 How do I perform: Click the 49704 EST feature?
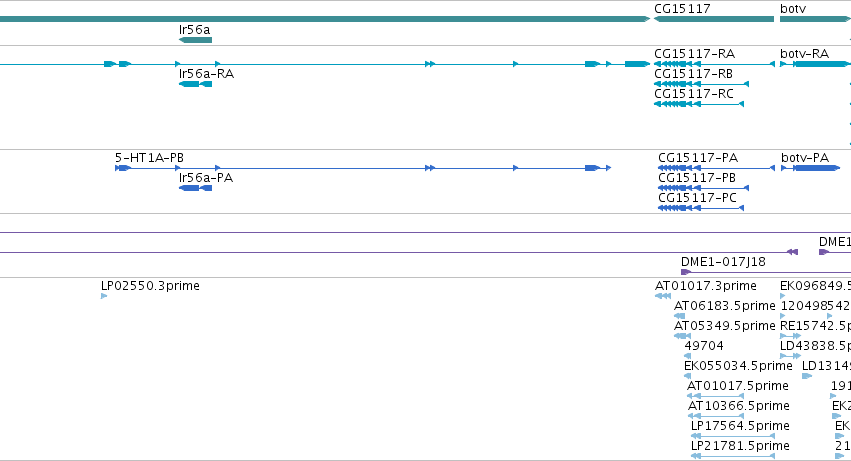688,356
